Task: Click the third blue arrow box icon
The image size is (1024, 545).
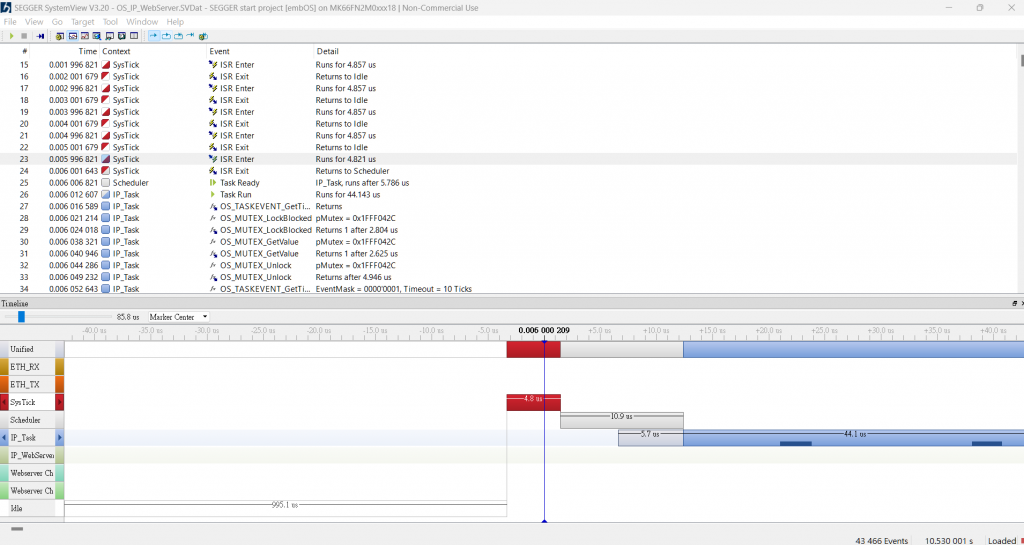Action: [x=178, y=36]
